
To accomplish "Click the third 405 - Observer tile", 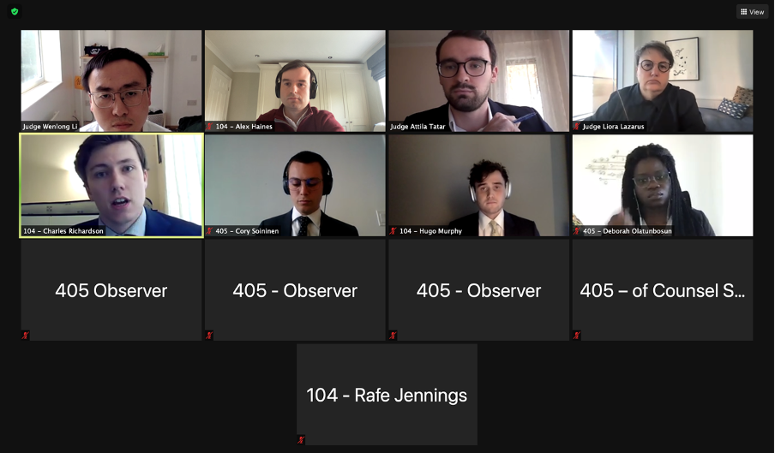I will coord(479,290).
